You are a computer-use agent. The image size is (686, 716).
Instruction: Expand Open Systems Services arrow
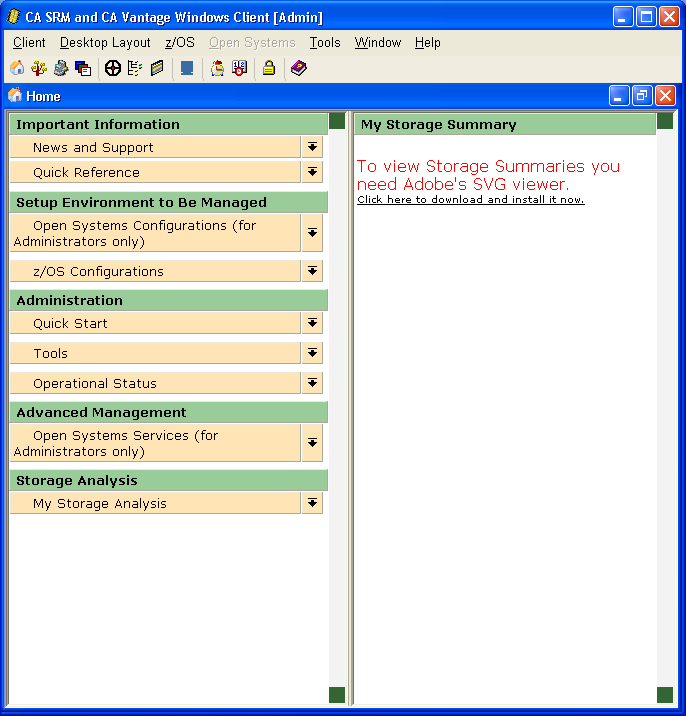click(x=312, y=443)
